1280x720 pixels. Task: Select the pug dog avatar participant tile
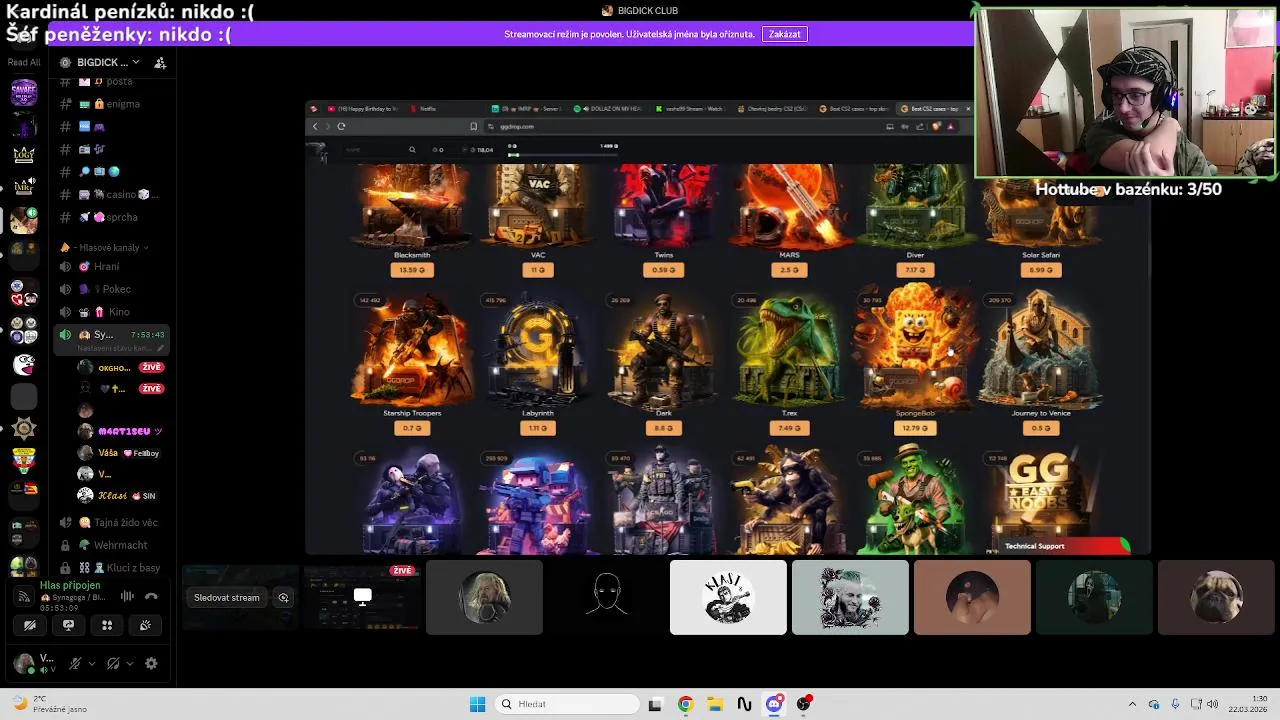tap(1216, 597)
